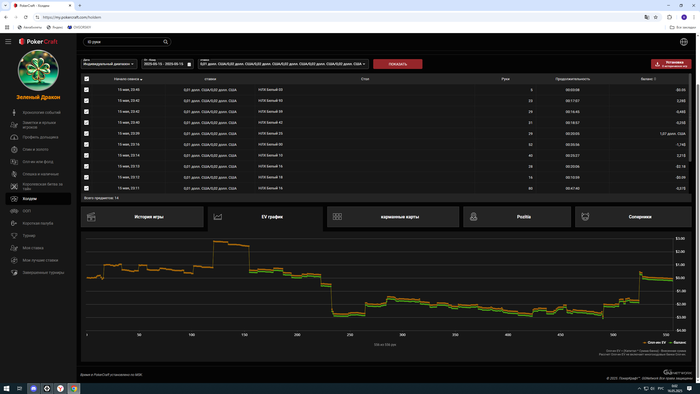Uncheck the 23:16 session checkbox
The height and width of the screenshot is (394, 700).
87,145
